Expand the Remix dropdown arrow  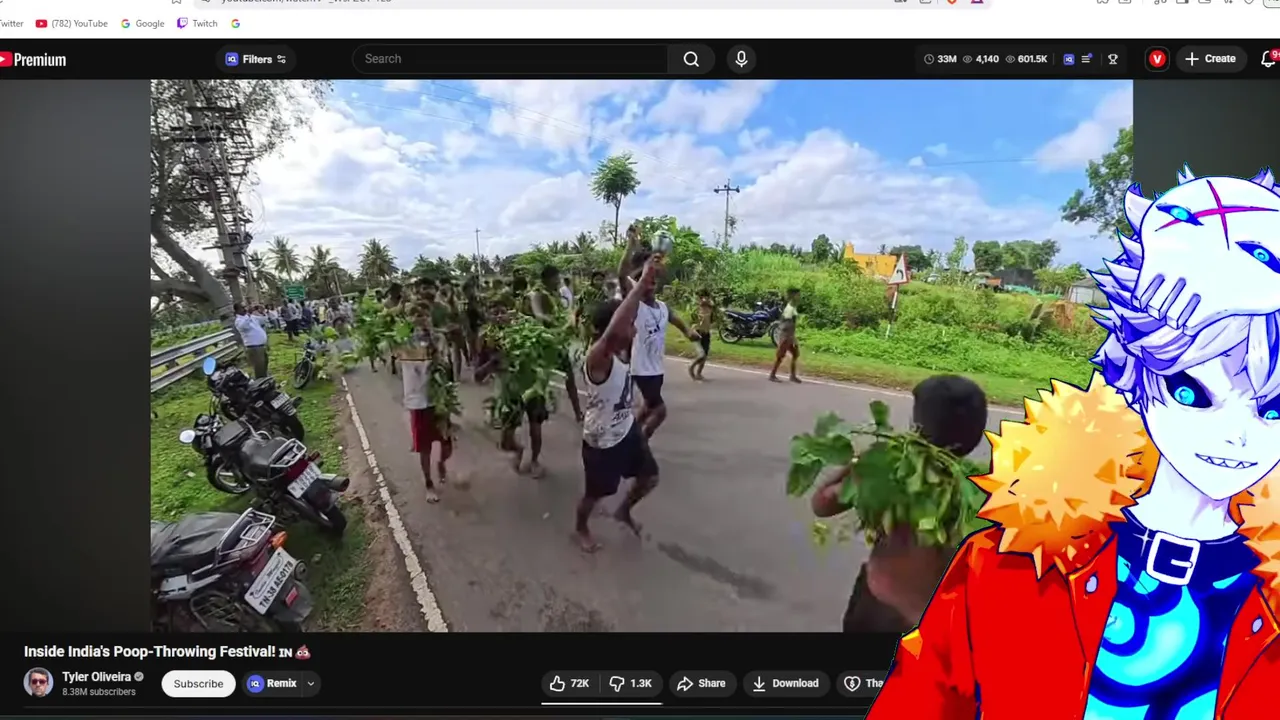(x=311, y=684)
